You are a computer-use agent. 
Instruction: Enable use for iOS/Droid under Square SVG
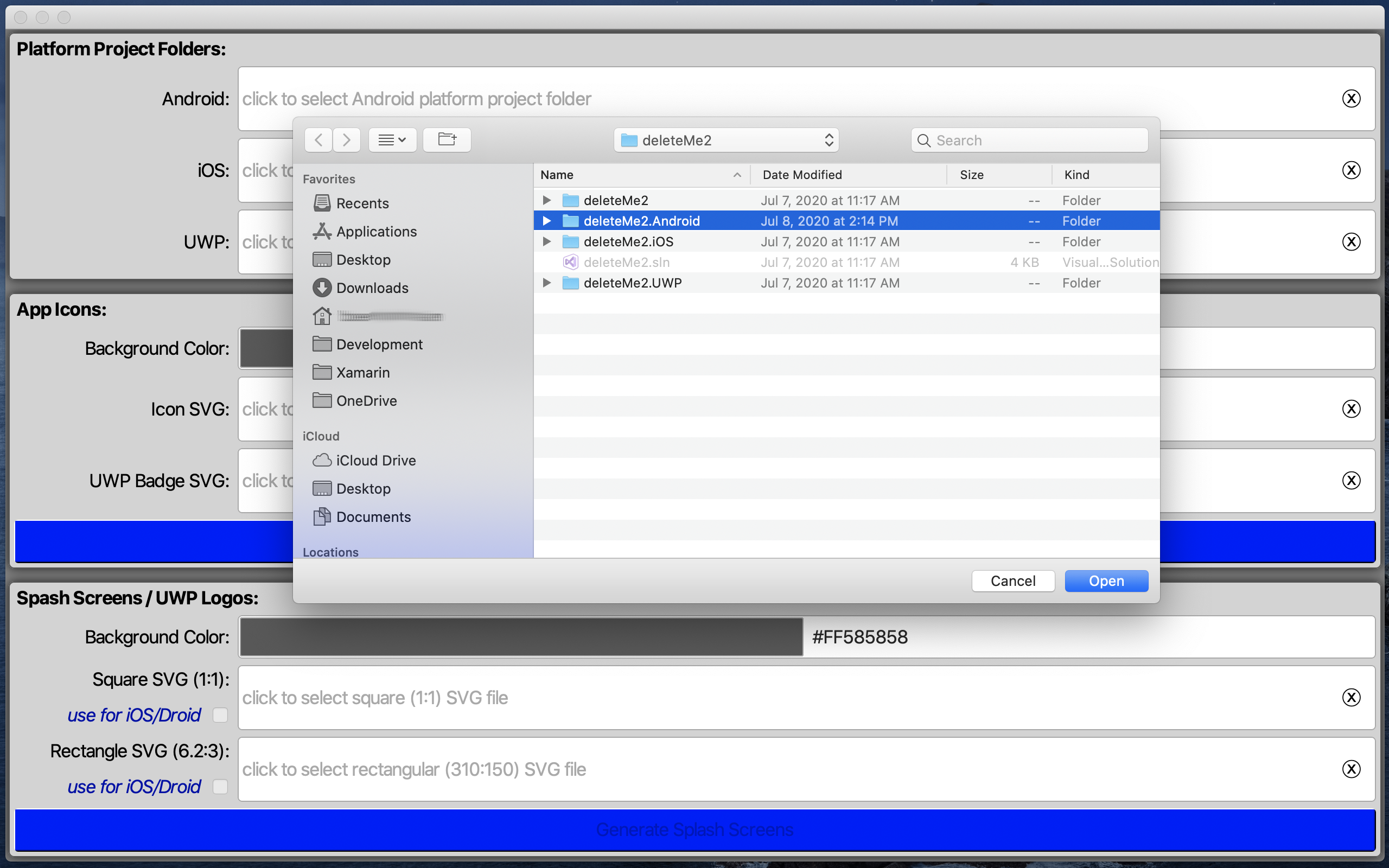tap(220, 714)
